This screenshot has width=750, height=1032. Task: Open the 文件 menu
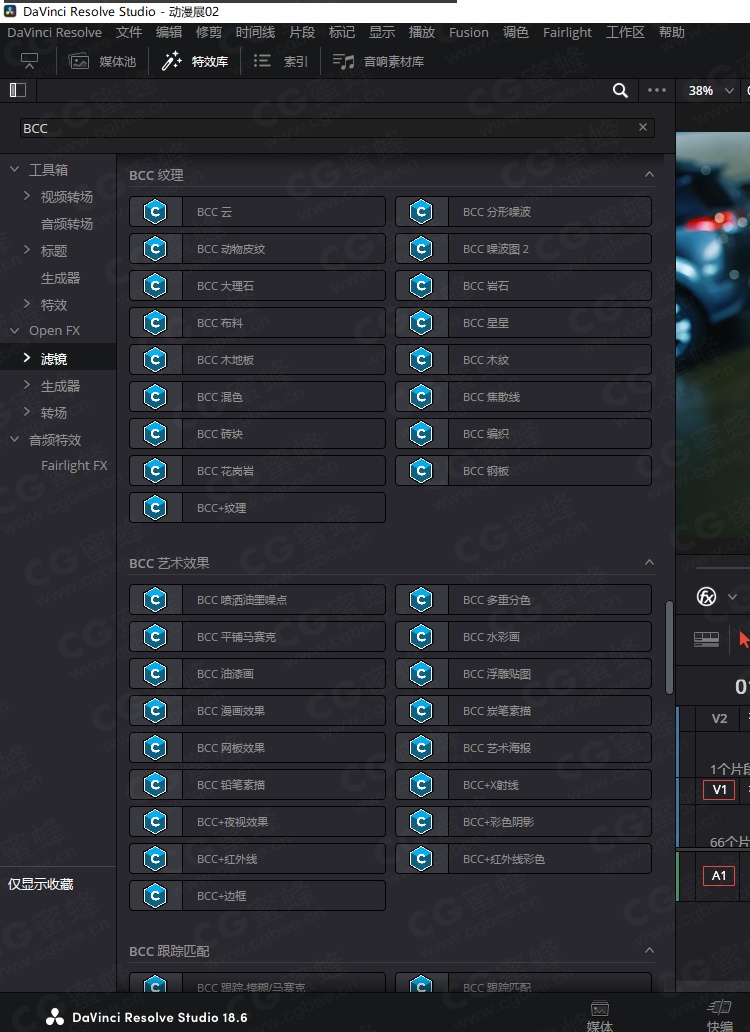pos(129,32)
